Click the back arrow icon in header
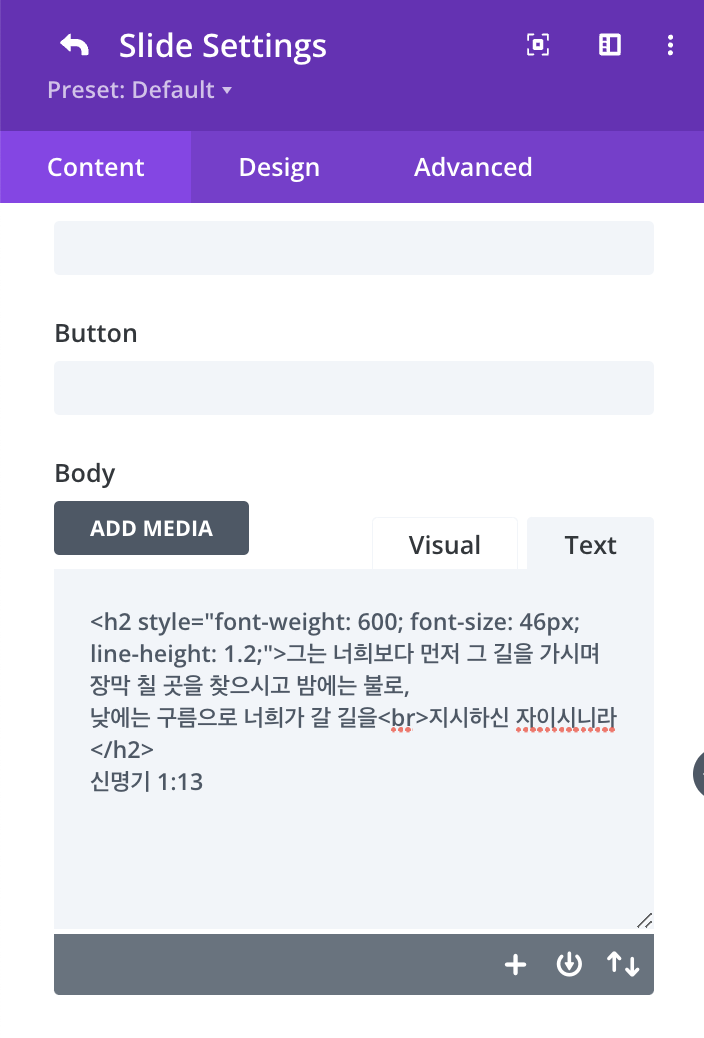 [74, 45]
